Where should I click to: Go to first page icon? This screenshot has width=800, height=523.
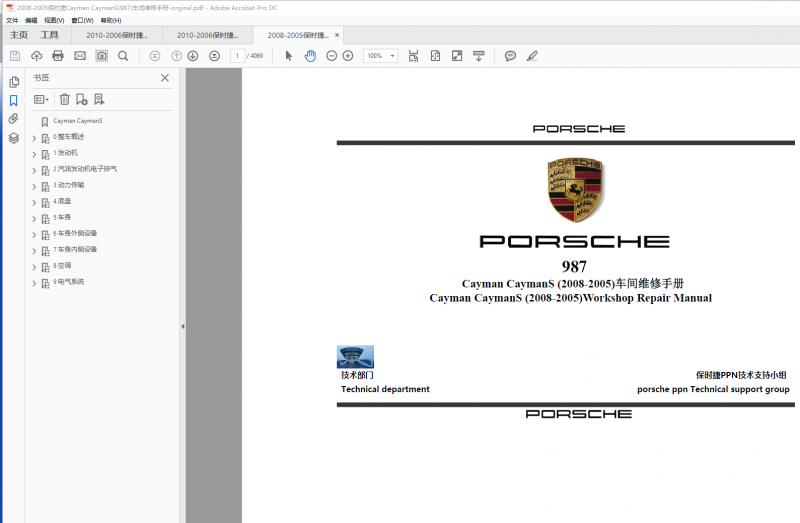coord(155,56)
